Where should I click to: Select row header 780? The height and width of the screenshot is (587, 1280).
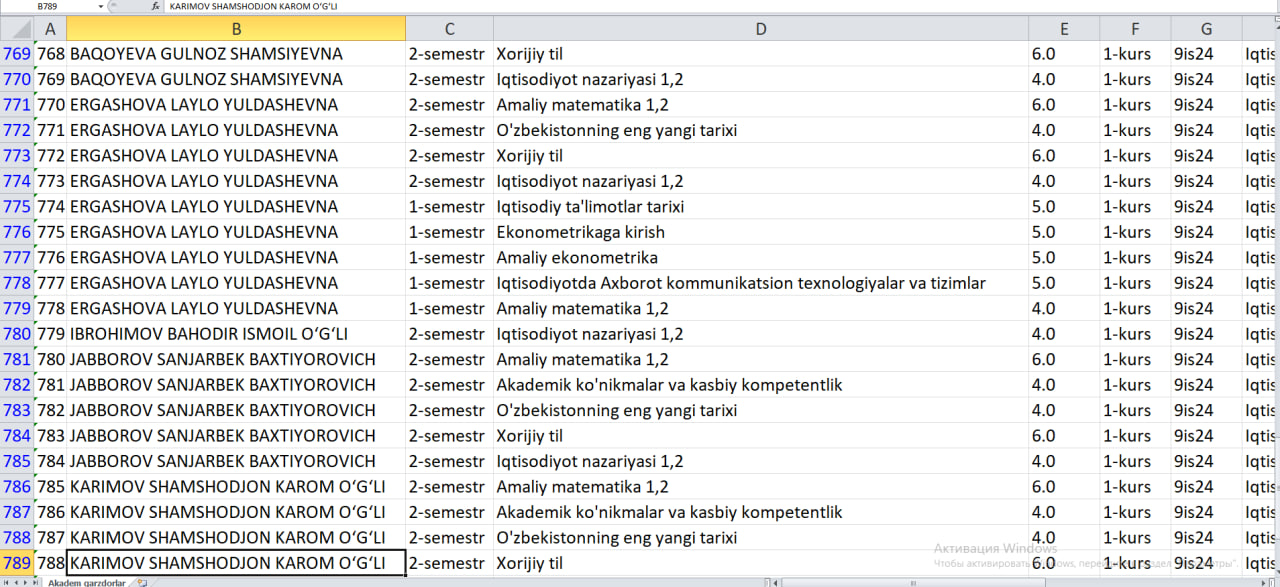17,334
